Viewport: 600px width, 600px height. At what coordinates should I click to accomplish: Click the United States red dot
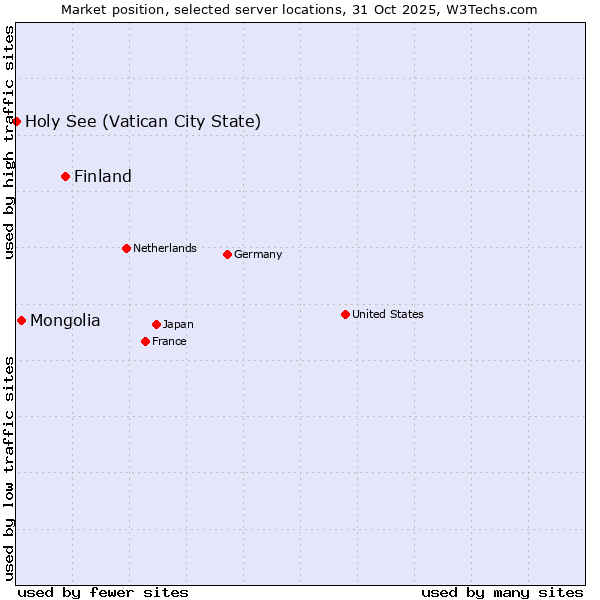coord(345,314)
